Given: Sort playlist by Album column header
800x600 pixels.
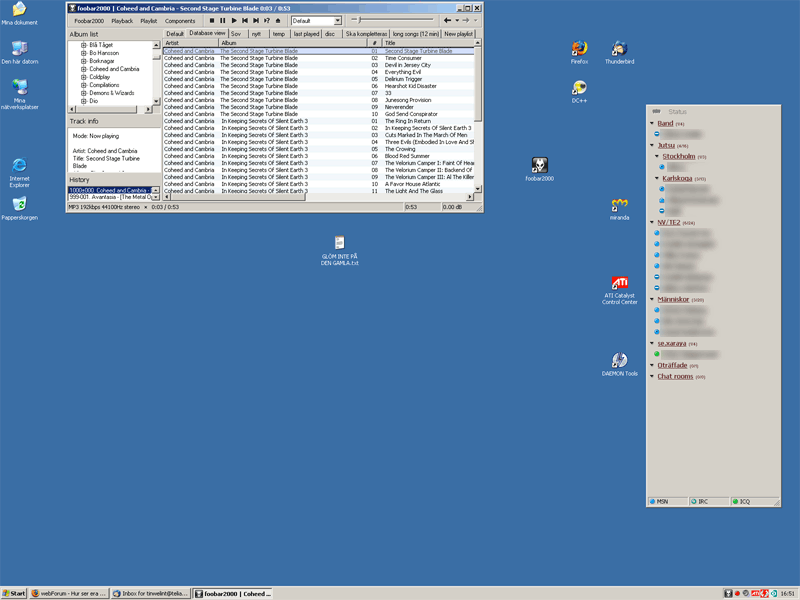Looking at the screenshot, I should click(x=293, y=43).
